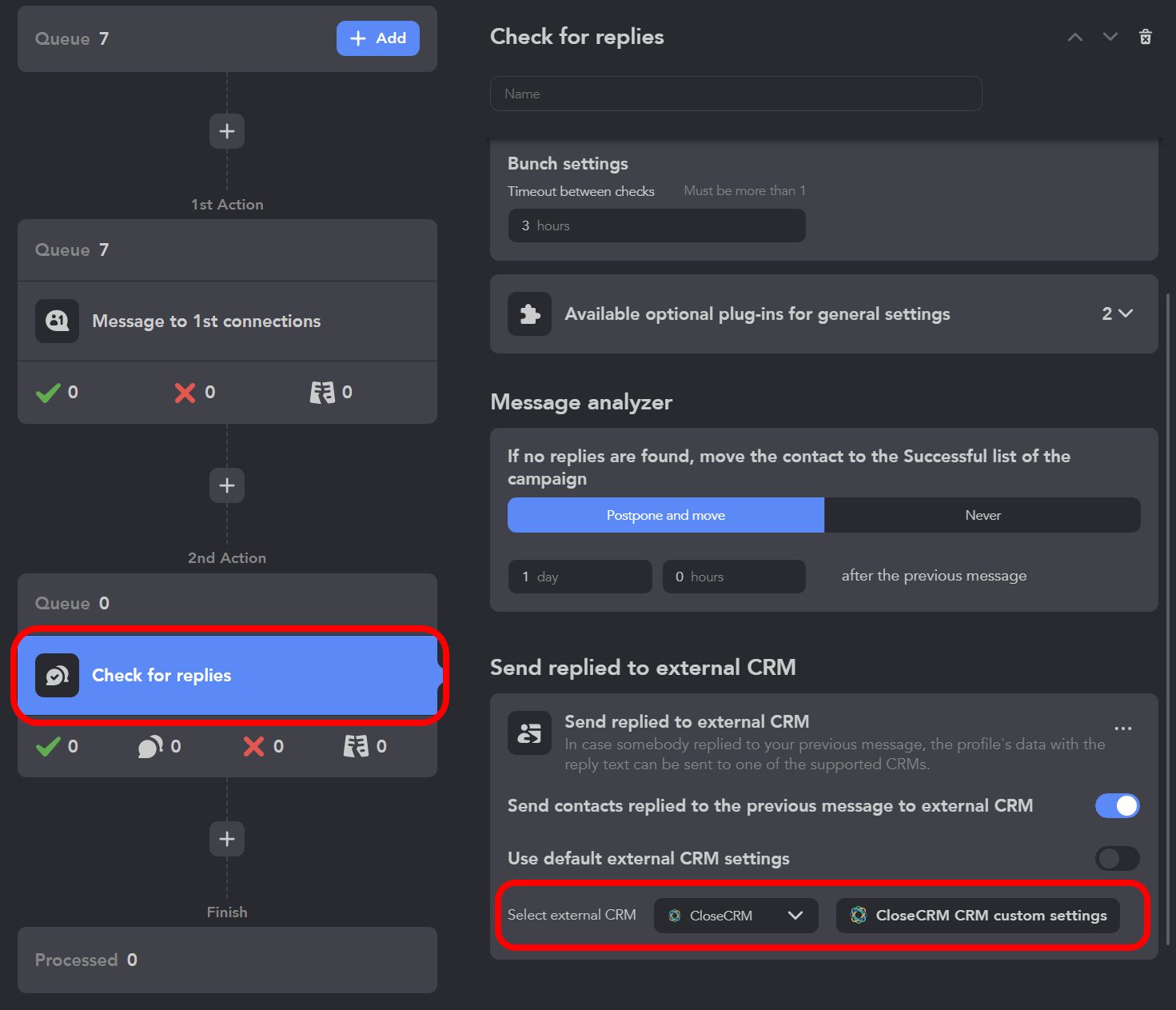Viewport: 1176px width, 1010px height.
Task: Open the hours dropdown for postpone delay
Action: coord(733,577)
